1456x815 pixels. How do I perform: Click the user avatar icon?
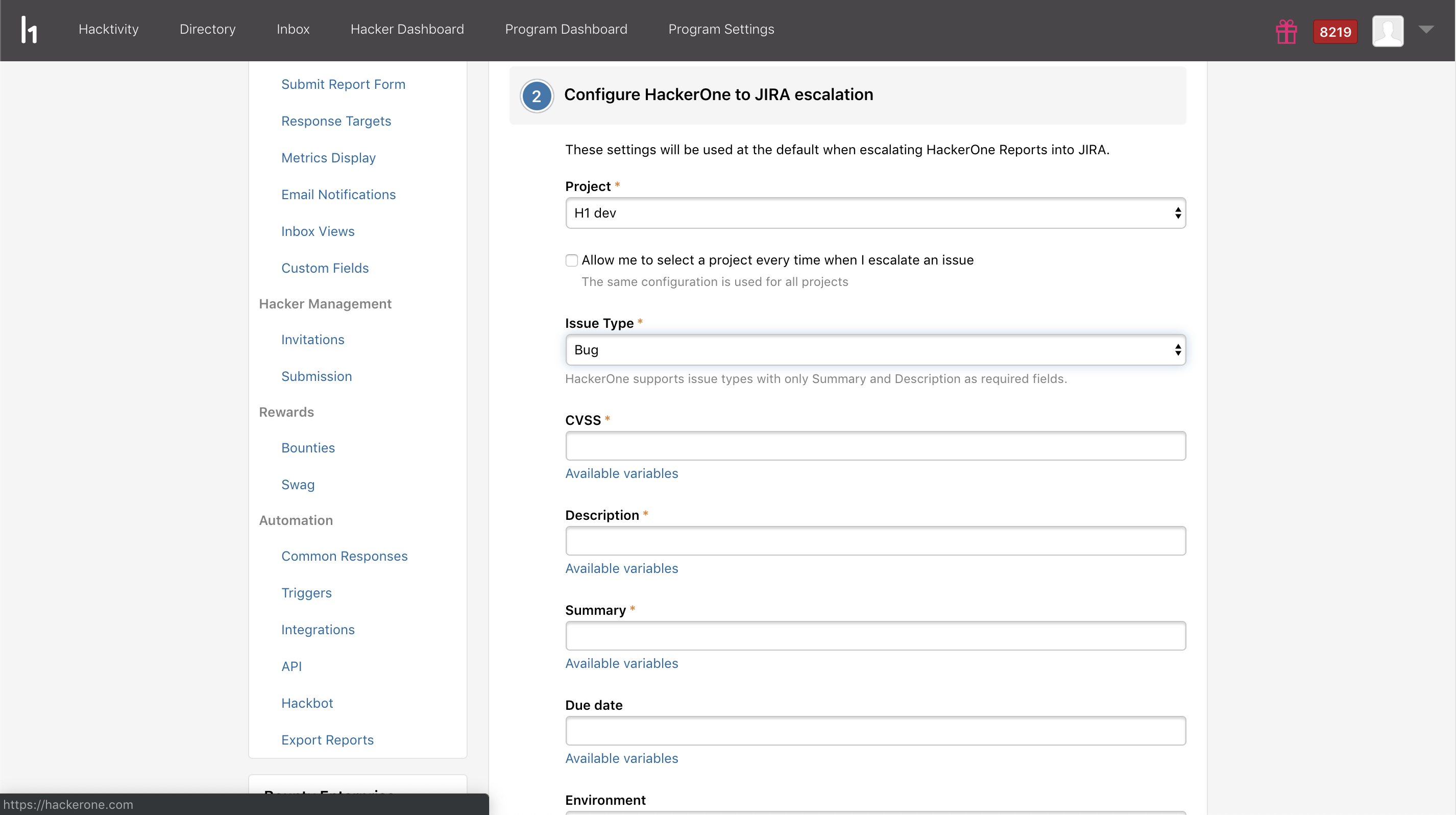1387,31
